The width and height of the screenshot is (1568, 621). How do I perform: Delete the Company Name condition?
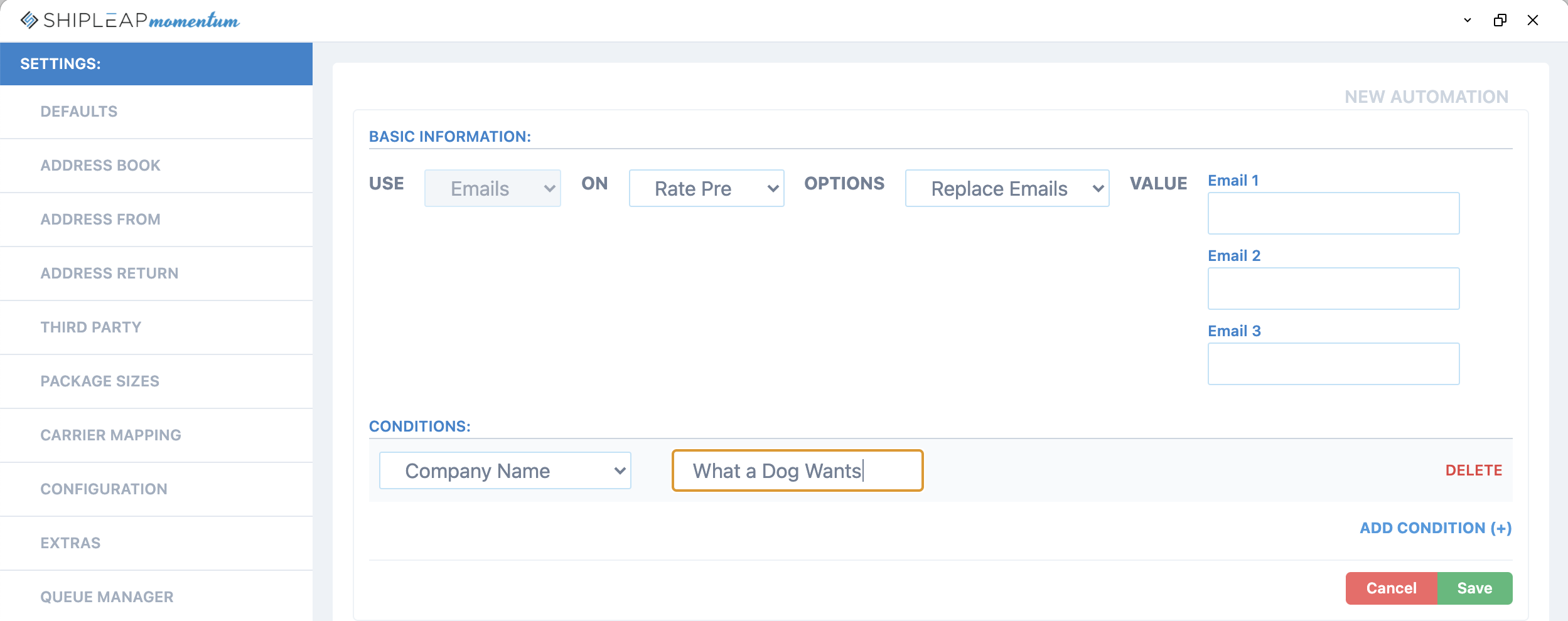pyautogui.click(x=1474, y=470)
